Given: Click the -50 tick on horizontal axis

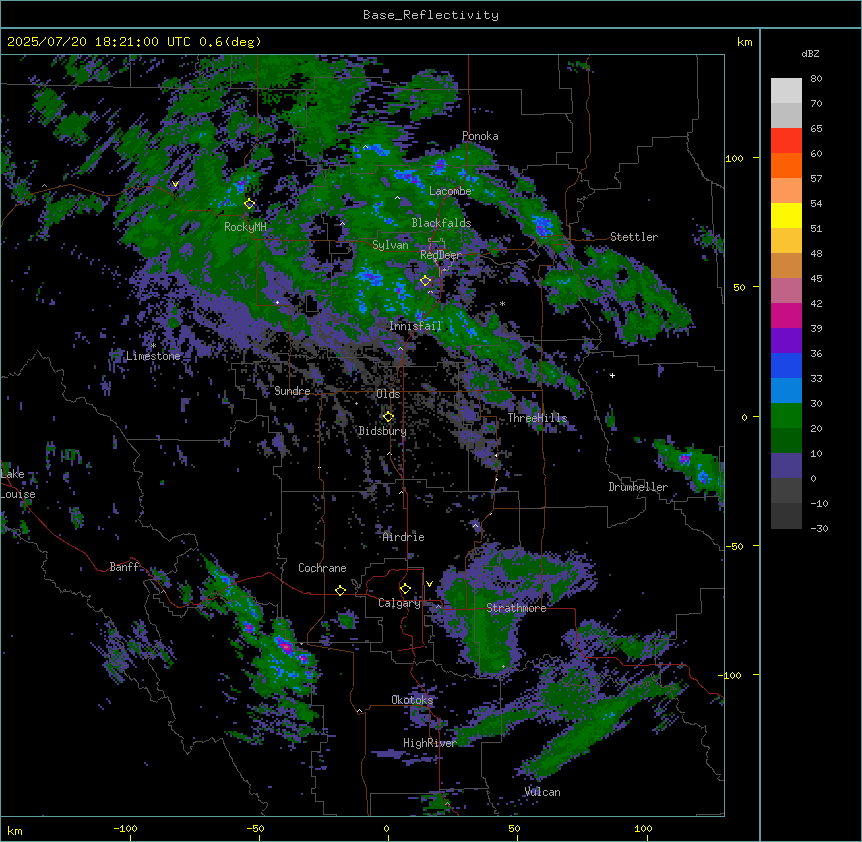Looking at the screenshot, I should click(255, 829).
